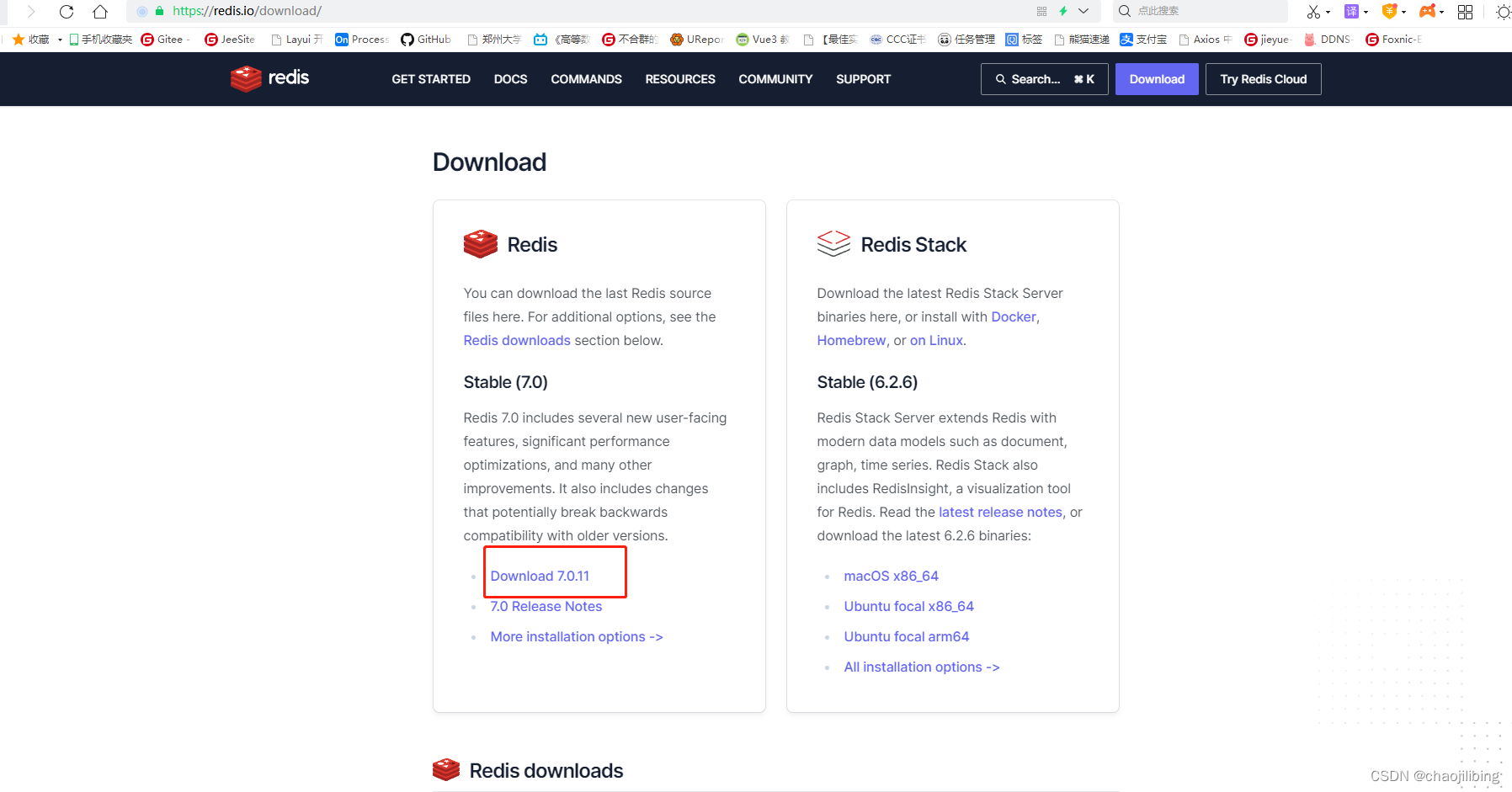Click the green lock security icon
Viewport: 1512px width, 792px height.
159,11
